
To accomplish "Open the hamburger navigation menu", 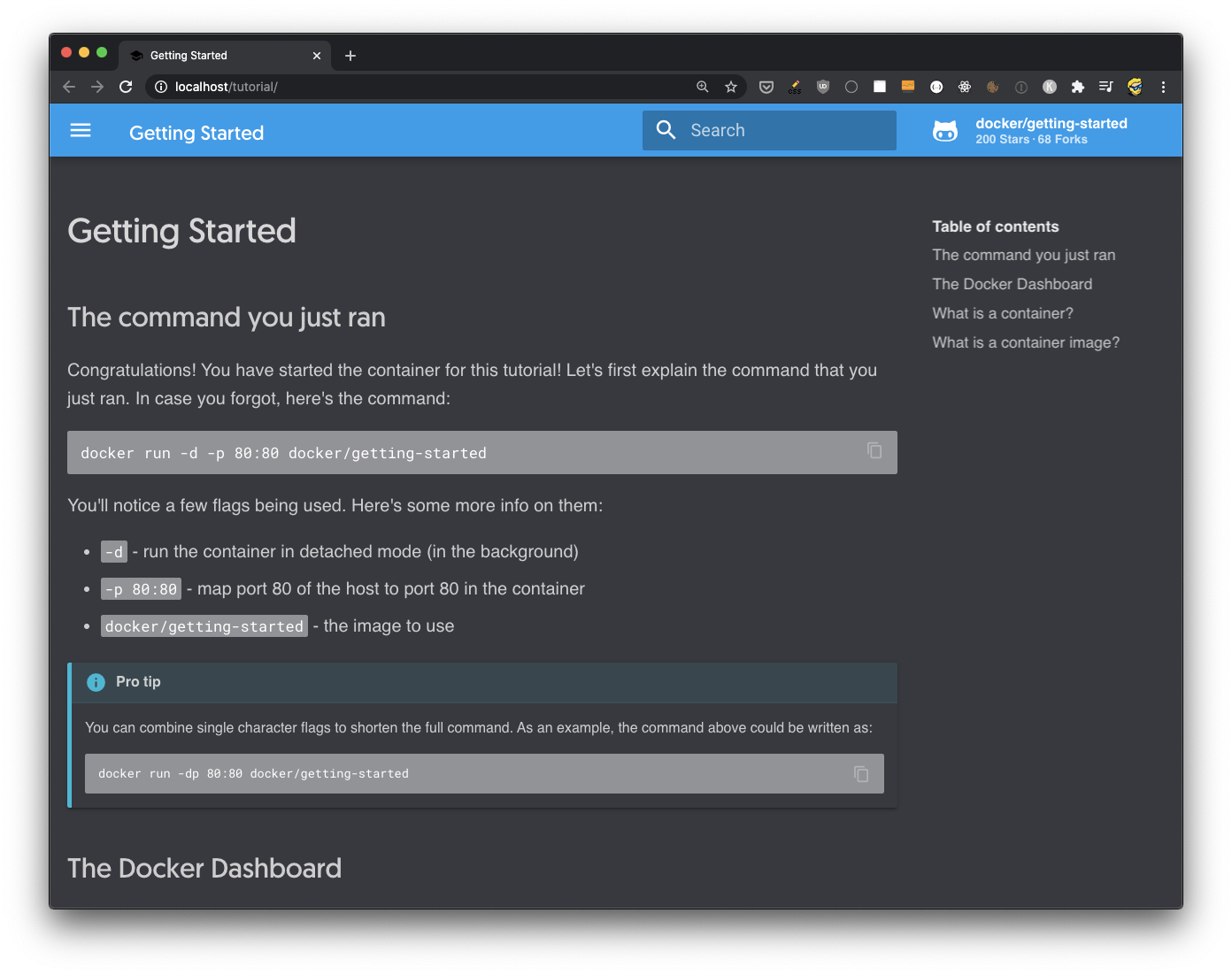I will (x=81, y=131).
